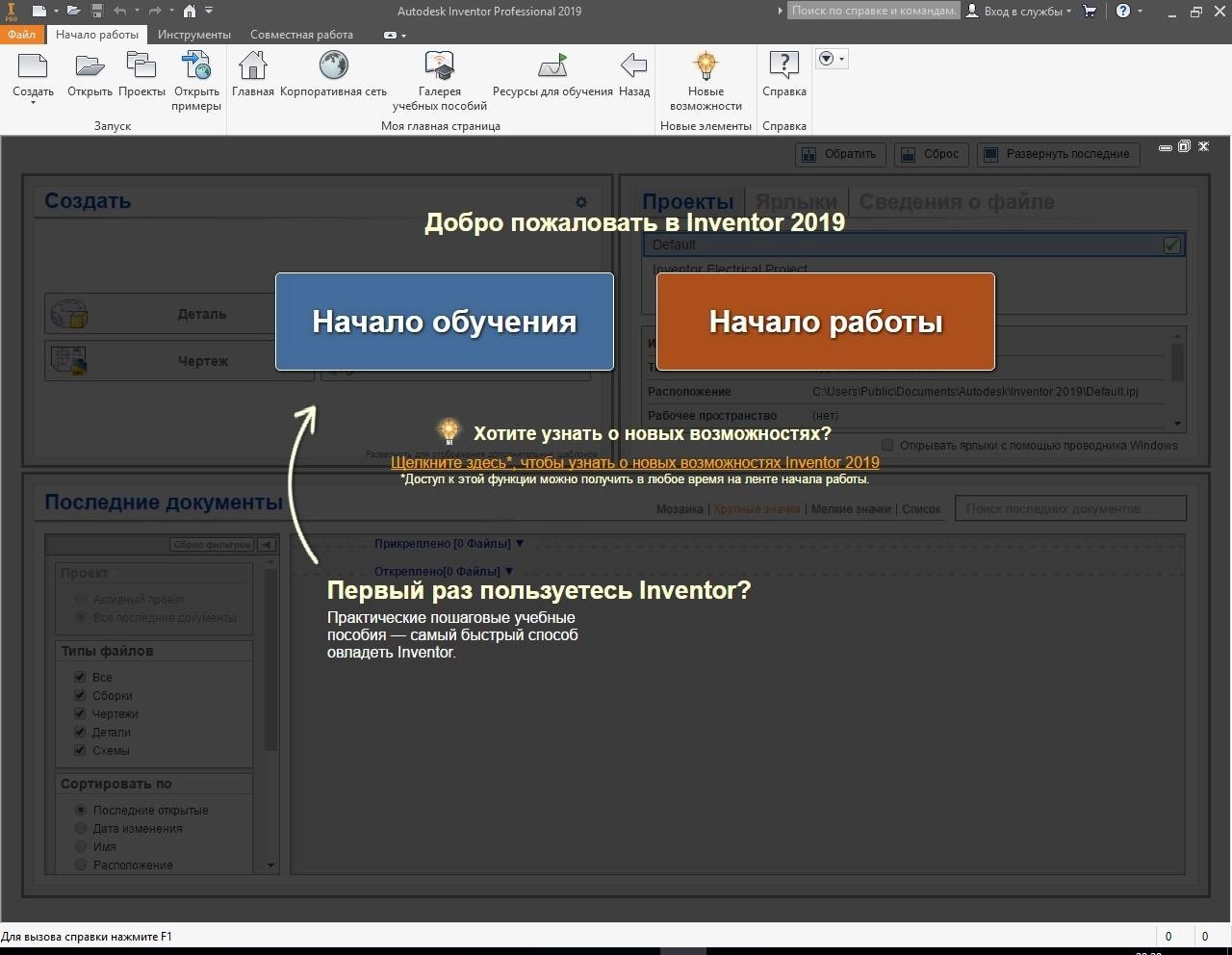This screenshot has width=1232, height=955.
Task: Expand the Создать dropdown arrow in ribbon
Action: (33, 102)
